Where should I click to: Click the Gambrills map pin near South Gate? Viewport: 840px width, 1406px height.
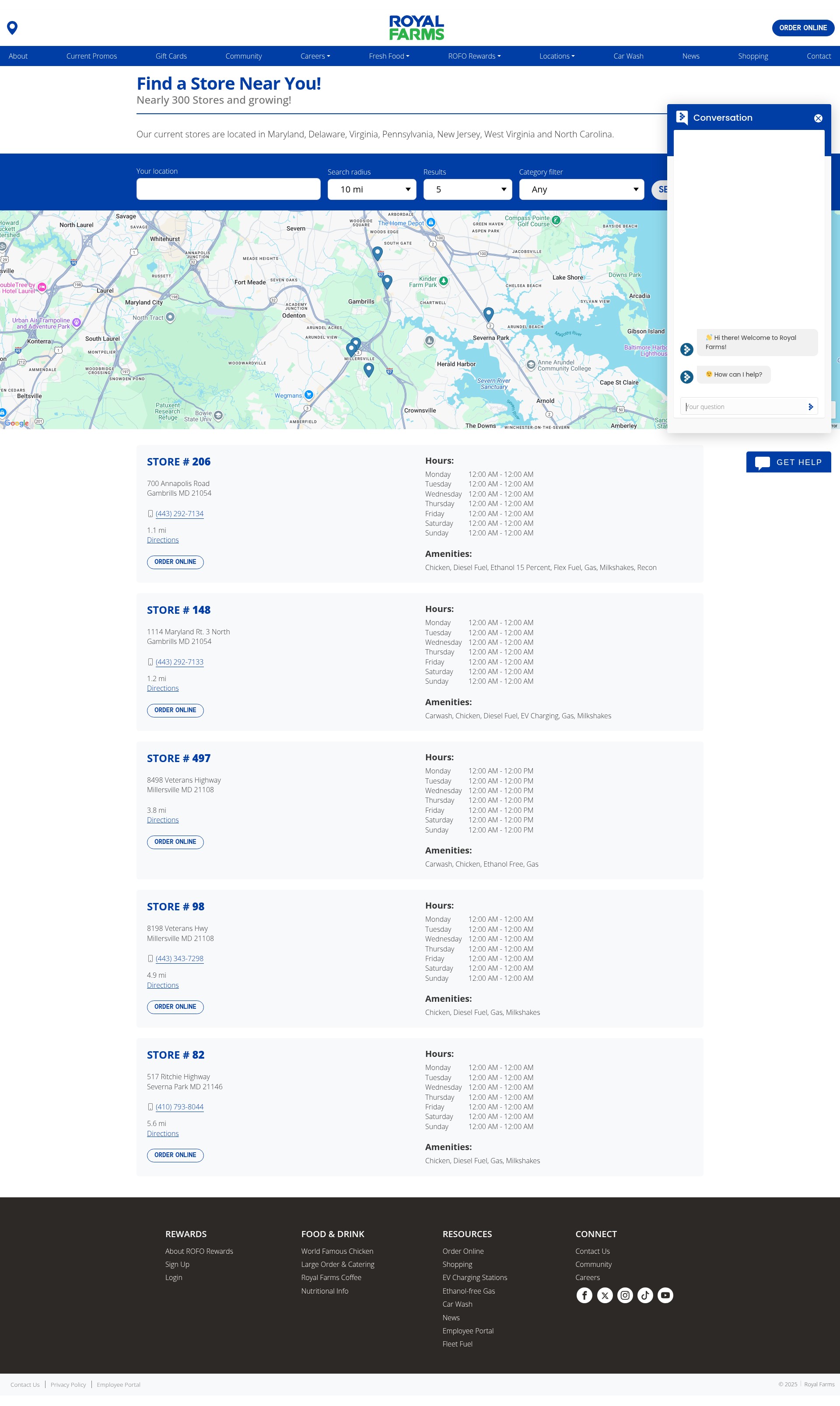point(377,253)
